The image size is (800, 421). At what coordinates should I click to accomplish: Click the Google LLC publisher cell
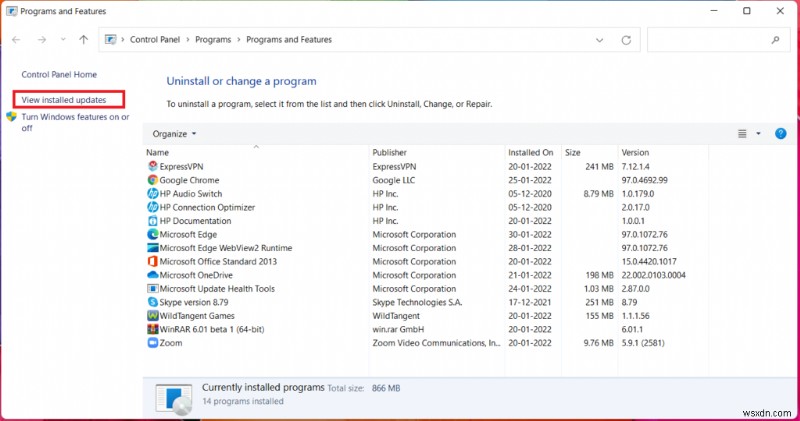393,180
